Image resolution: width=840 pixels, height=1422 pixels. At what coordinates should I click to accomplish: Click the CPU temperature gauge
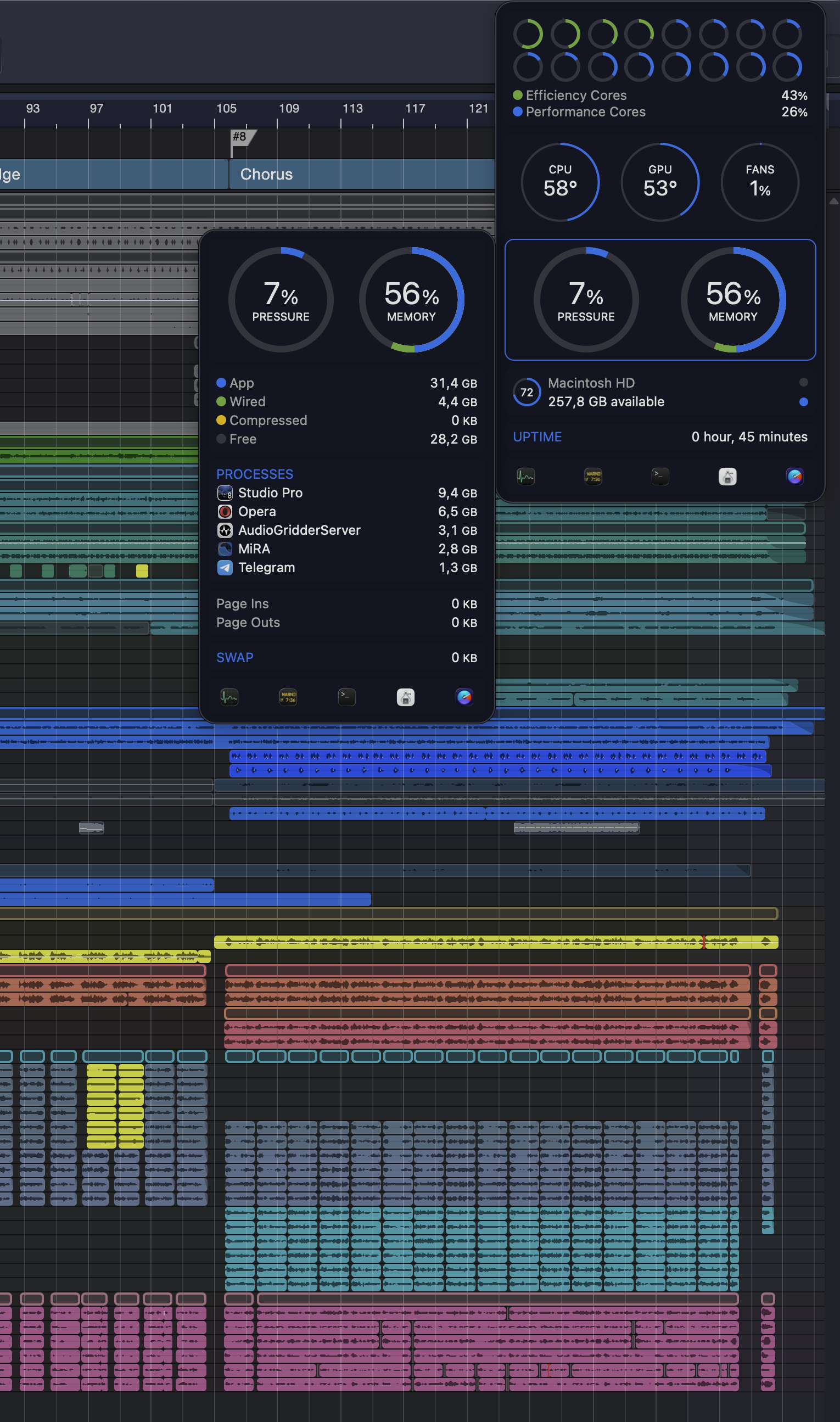[560, 182]
